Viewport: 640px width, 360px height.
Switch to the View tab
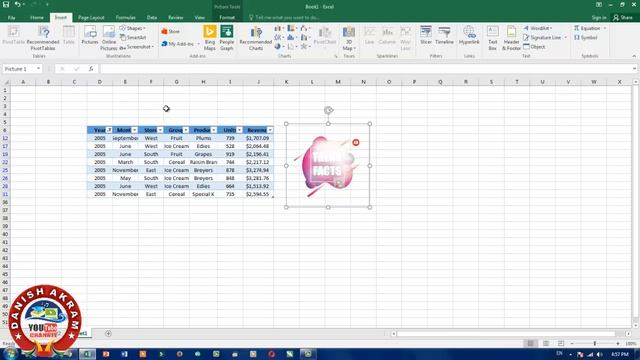[200, 18]
